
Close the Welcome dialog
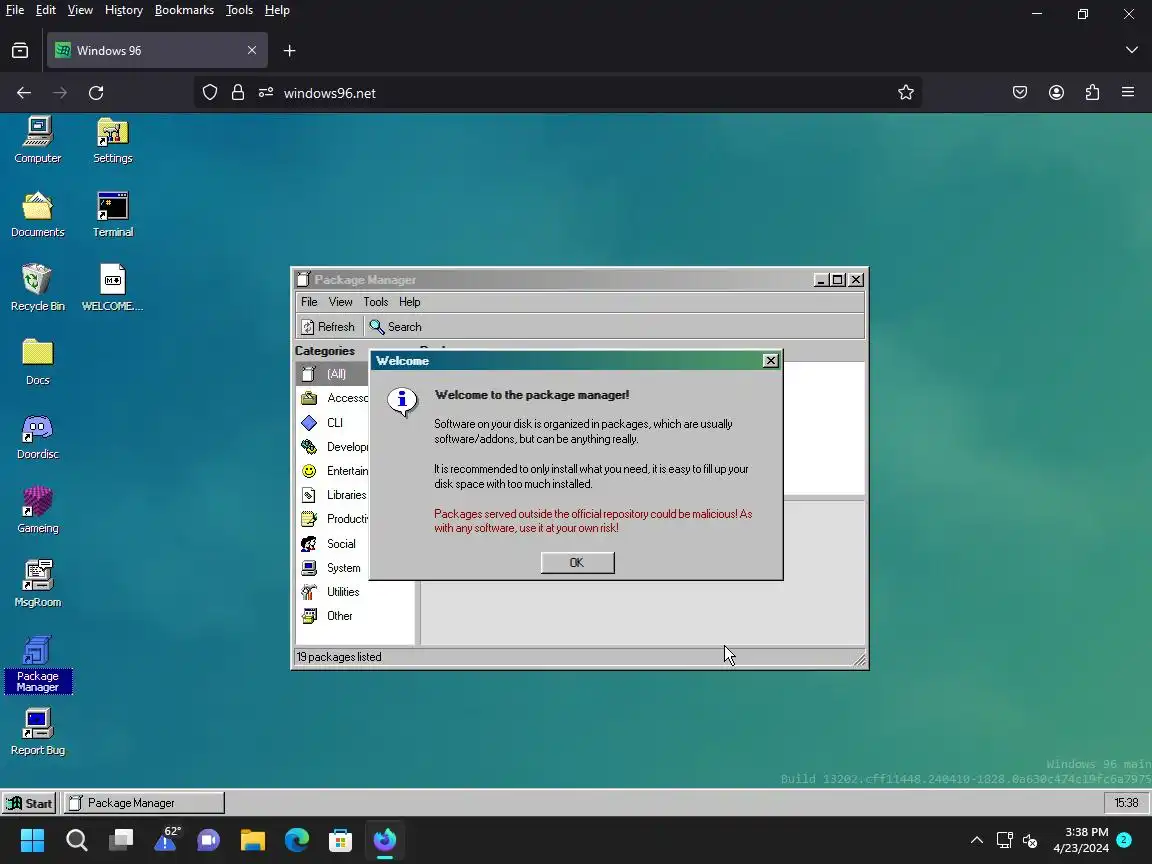pyautogui.click(x=770, y=361)
